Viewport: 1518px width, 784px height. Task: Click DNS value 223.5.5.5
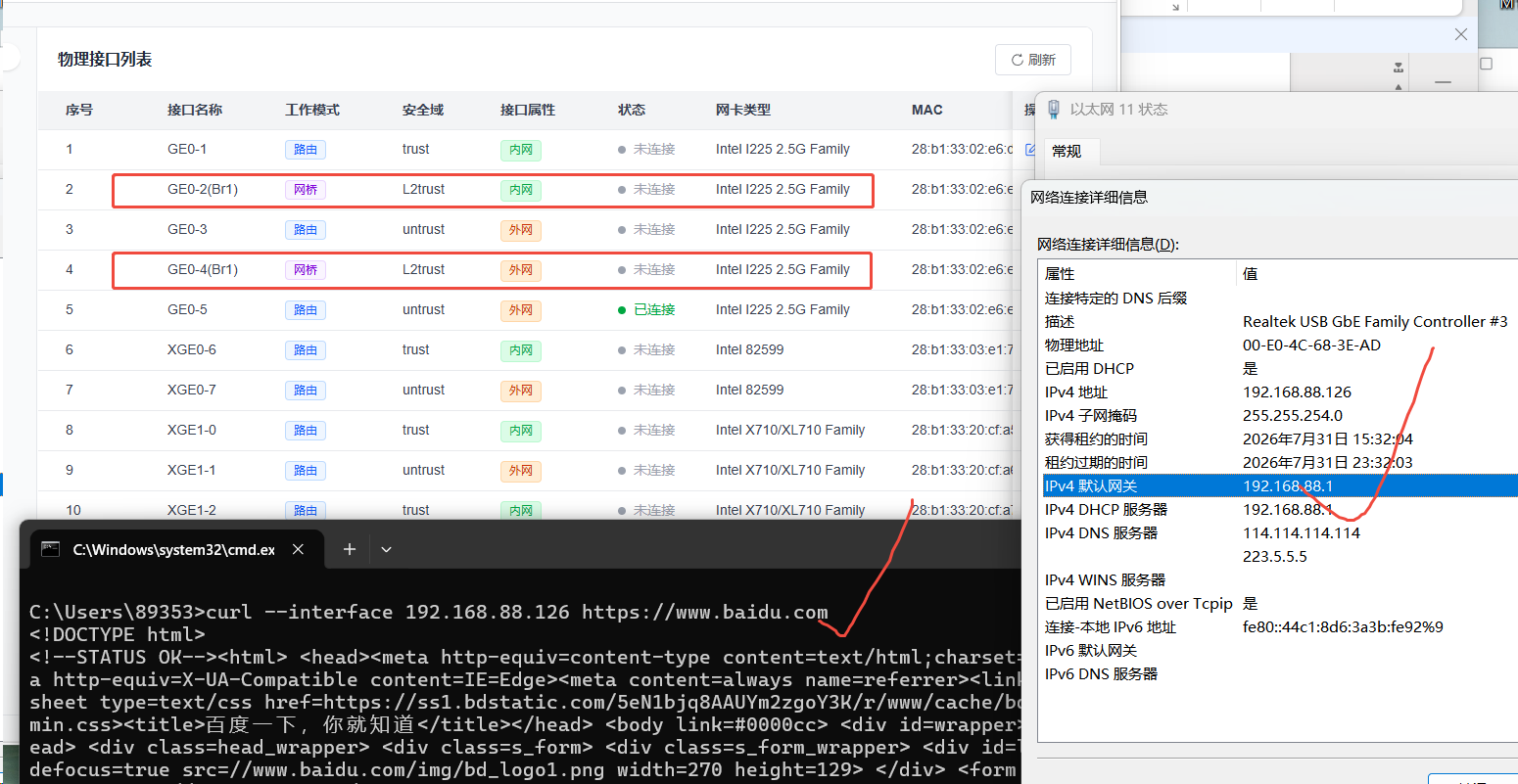coord(1275,557)
